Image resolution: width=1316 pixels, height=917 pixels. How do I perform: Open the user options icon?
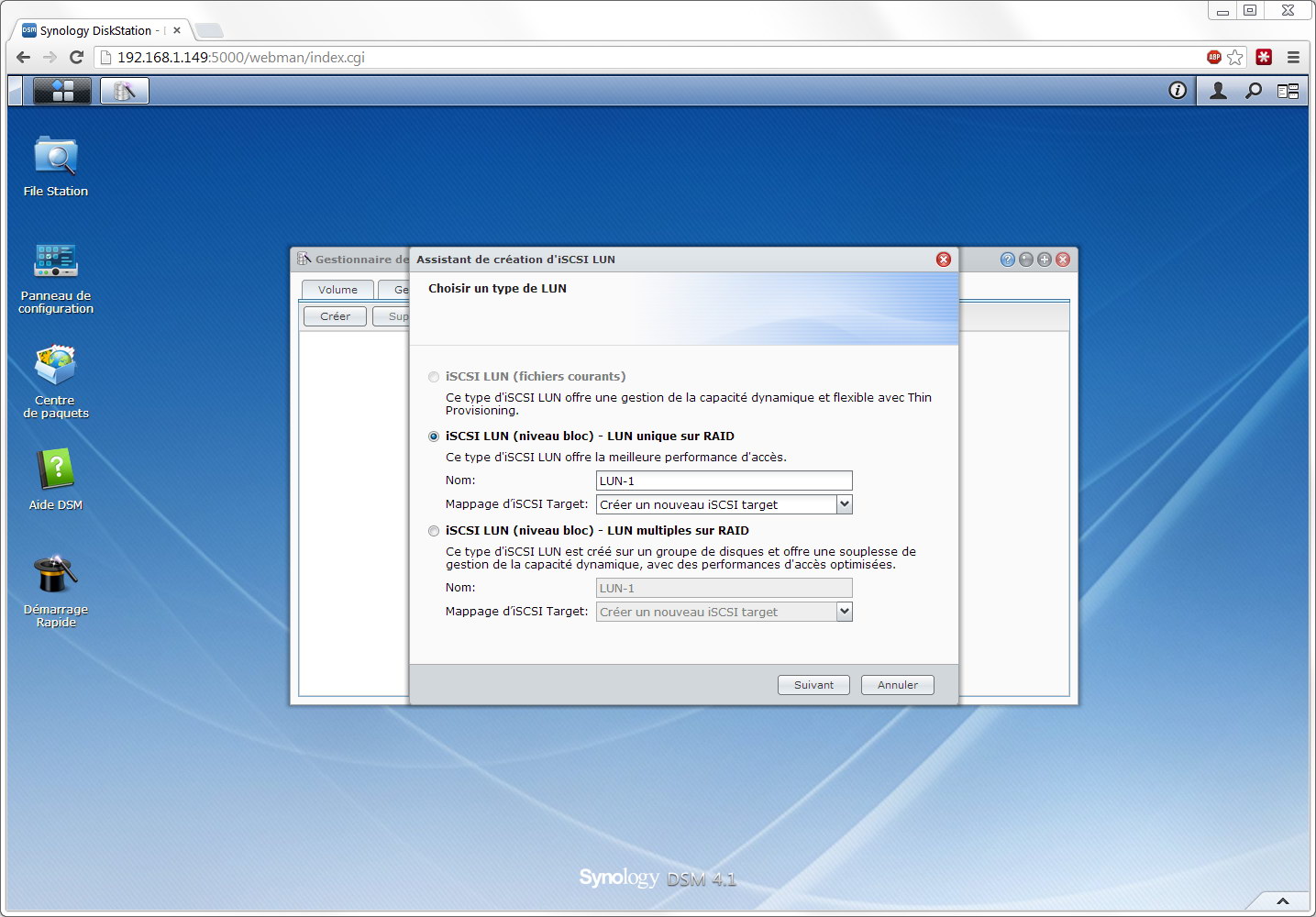coord(1218,90)
